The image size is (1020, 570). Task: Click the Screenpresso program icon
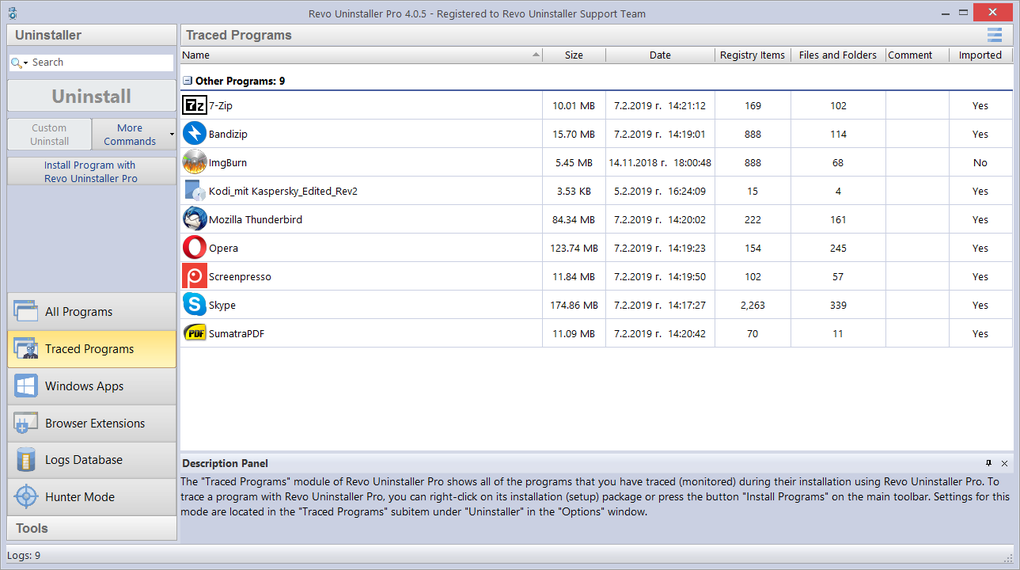[x=194, y=277]
